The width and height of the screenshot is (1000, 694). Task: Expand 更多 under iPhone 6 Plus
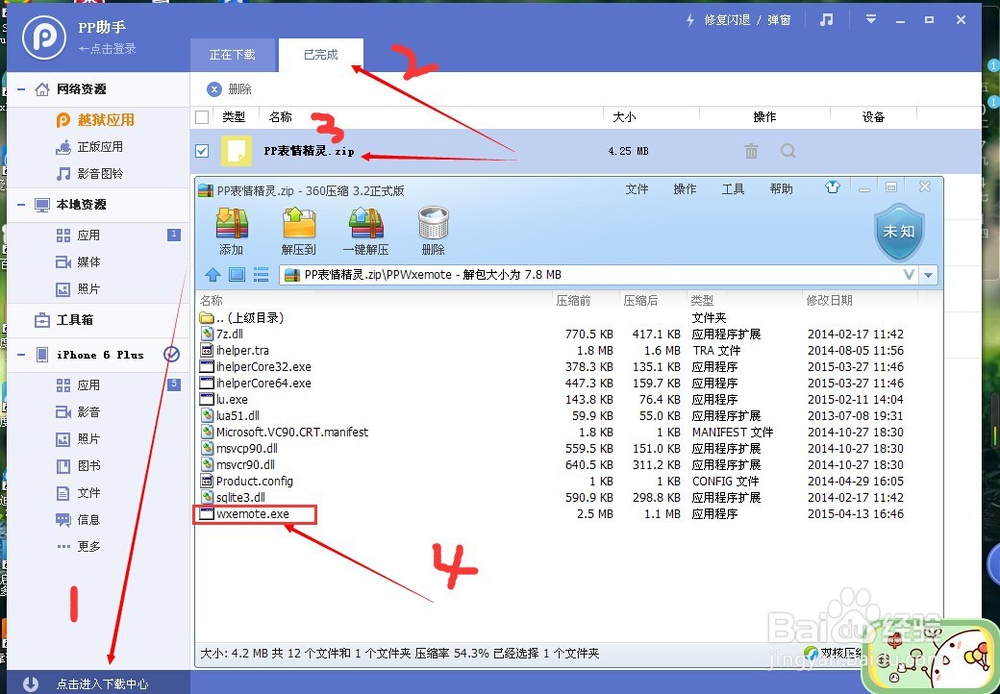click(78, 547)
